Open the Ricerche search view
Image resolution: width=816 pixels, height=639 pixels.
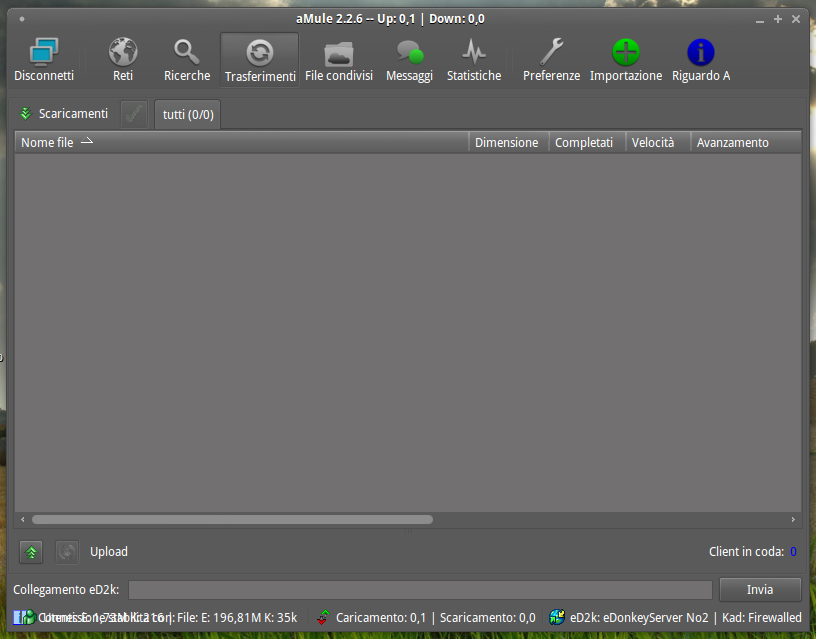[187, 60]
